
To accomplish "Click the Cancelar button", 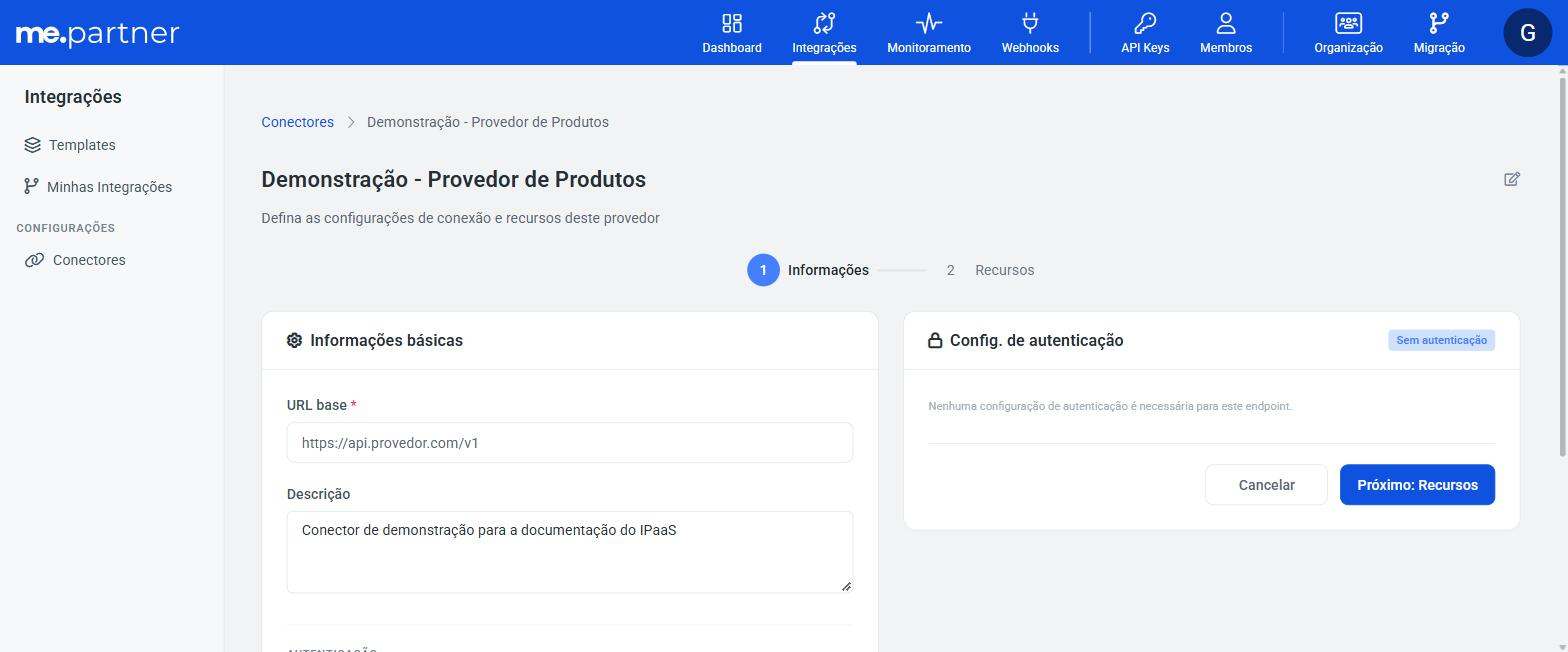I will 1266,485.
